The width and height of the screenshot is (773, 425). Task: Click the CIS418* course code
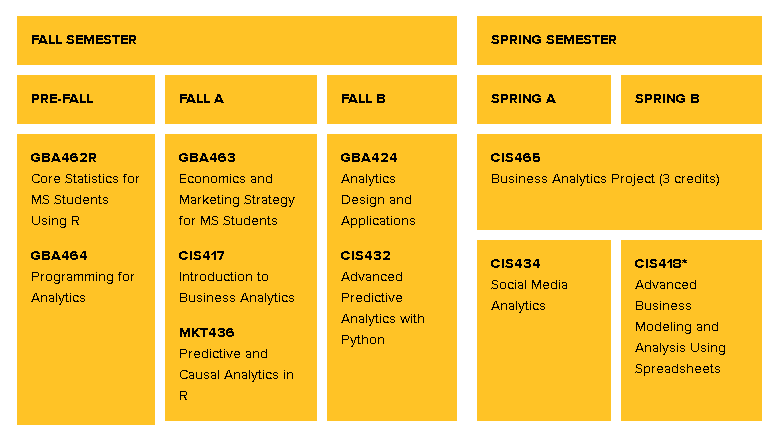[x=661, y=264]
